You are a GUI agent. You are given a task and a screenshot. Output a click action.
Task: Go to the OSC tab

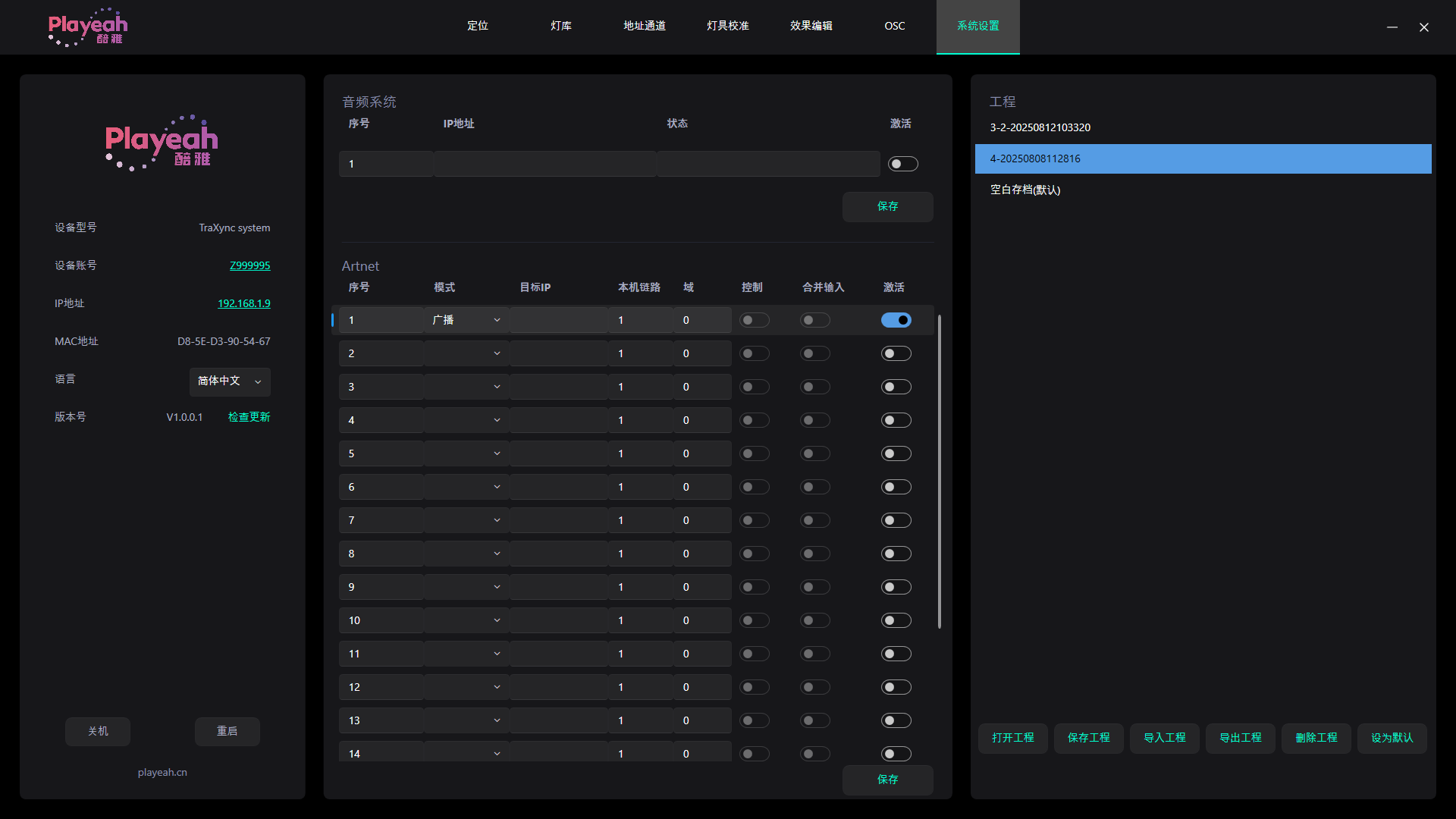point(895,26)
